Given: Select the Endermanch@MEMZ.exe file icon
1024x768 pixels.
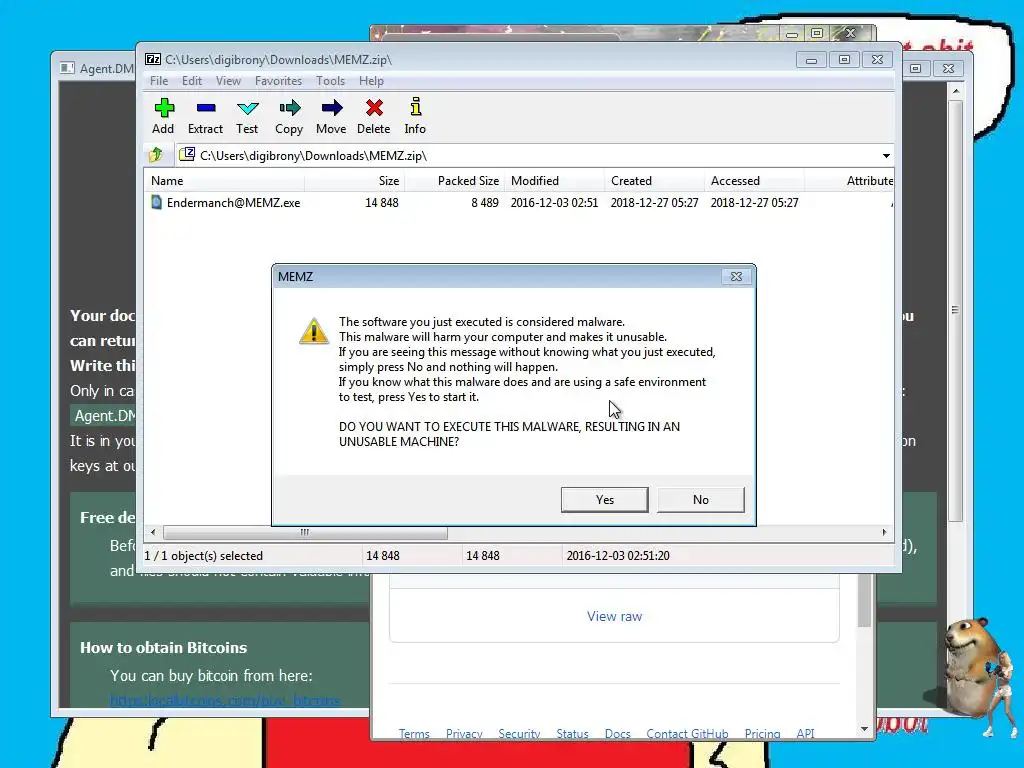Looking at the screenshot, I should point(157,202).
